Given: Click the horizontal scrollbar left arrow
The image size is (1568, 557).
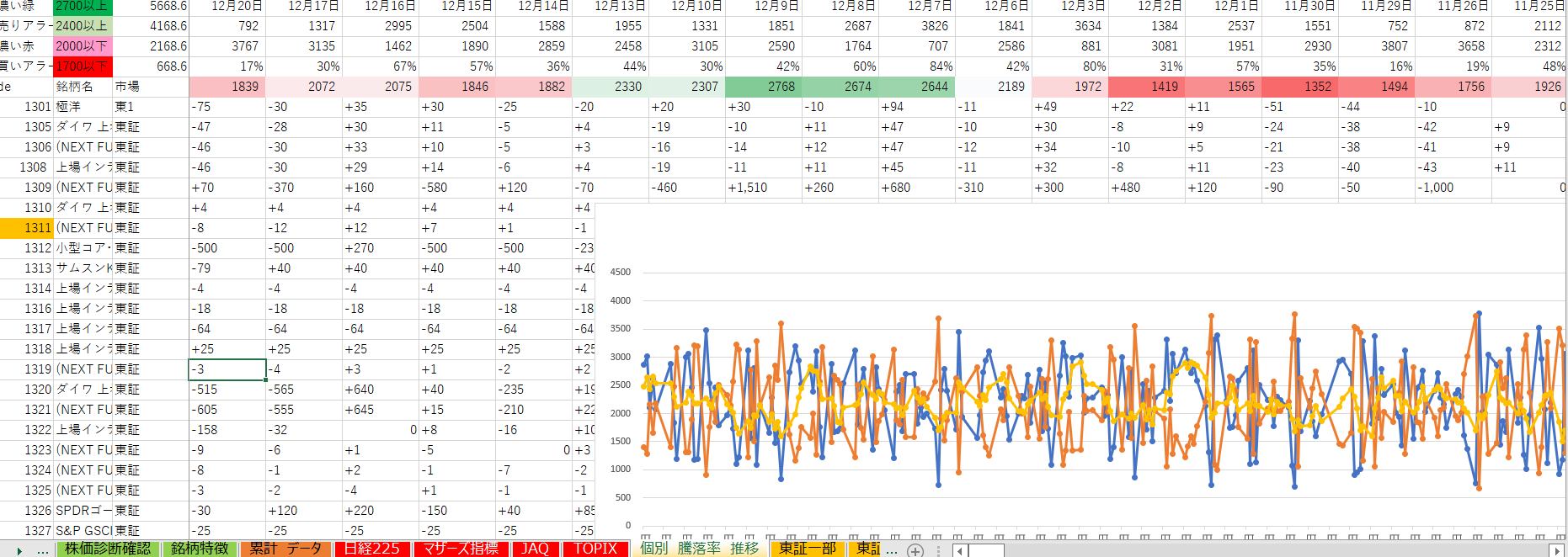Looking at the screenshot, I should (x=960, y=550).
